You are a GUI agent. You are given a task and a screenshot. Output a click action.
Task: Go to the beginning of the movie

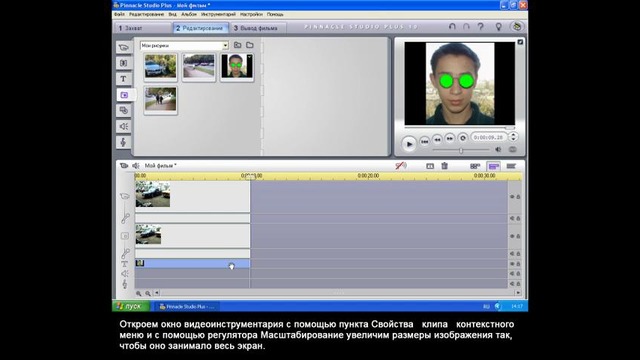pos(424,141)
